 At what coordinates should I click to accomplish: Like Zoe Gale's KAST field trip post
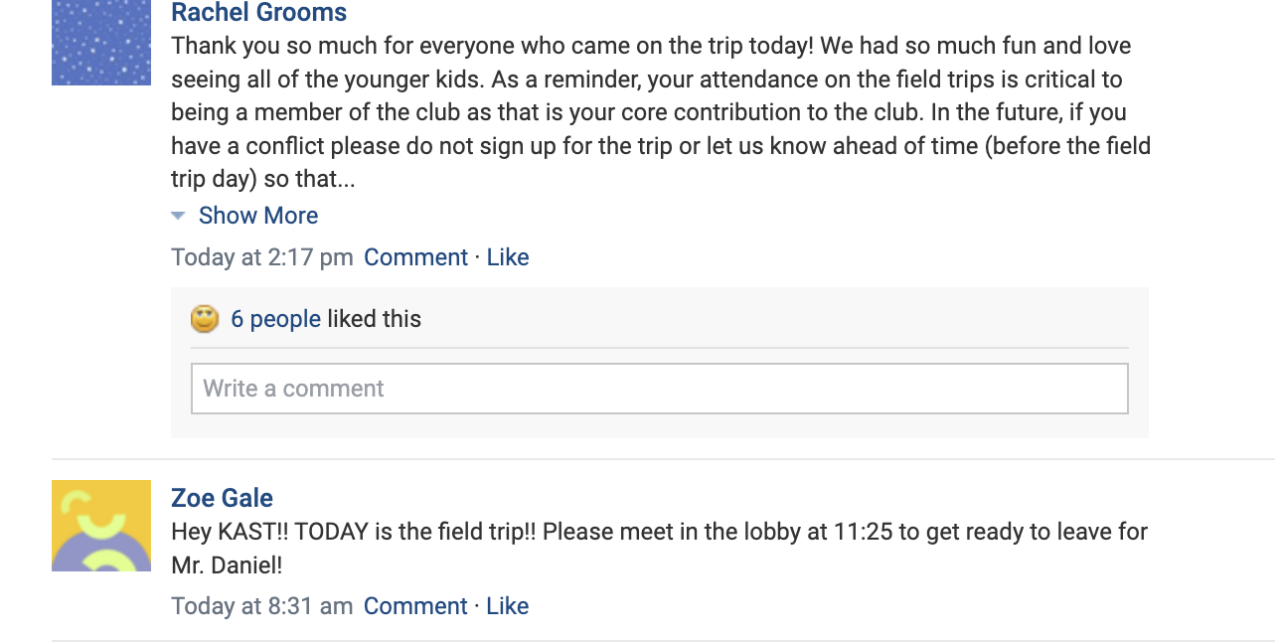tap(508, 606)
